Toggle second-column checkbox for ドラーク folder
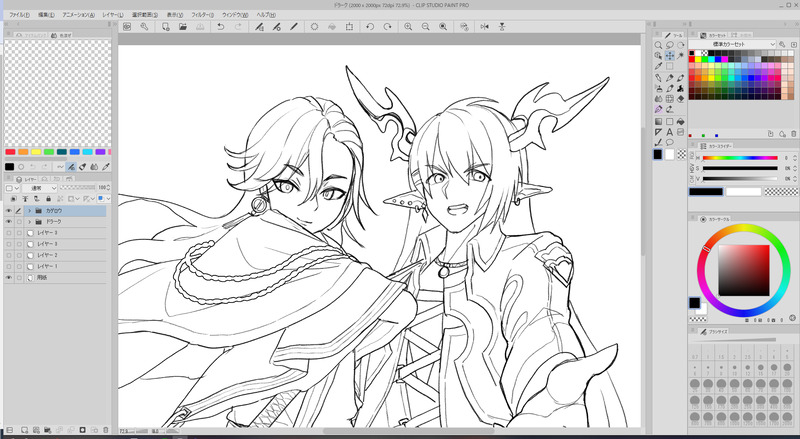The width and height of the screenshot is (800, 439). coord(19,222)
